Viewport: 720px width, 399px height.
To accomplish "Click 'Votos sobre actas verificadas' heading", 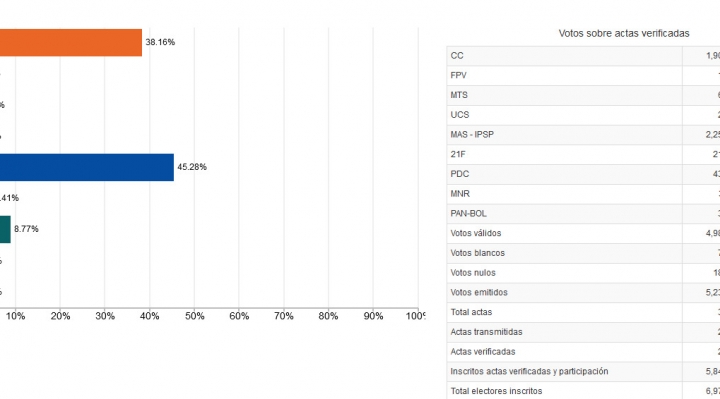I will coord(624,34).
